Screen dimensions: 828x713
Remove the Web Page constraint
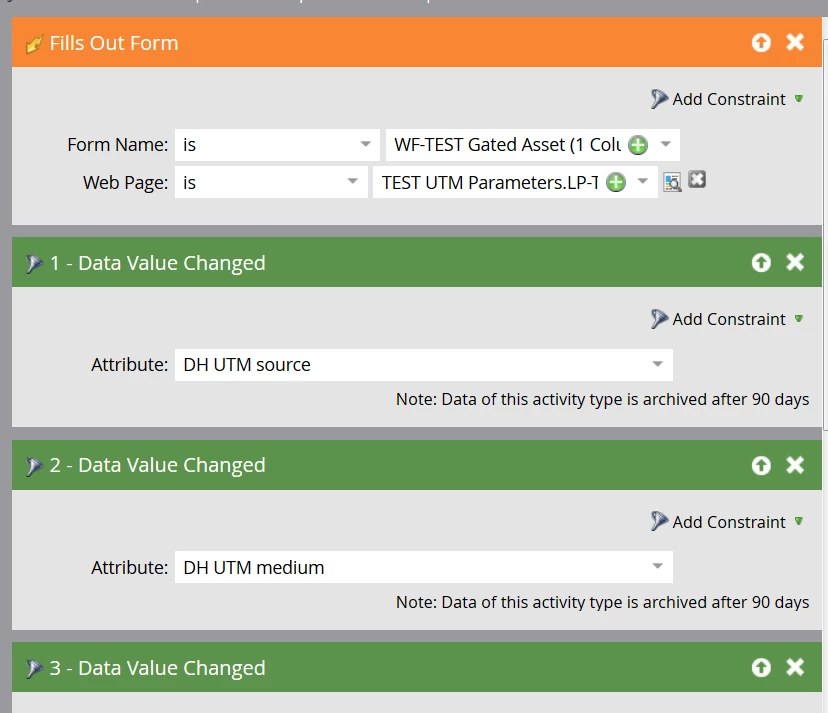click(x=697, y=180)
